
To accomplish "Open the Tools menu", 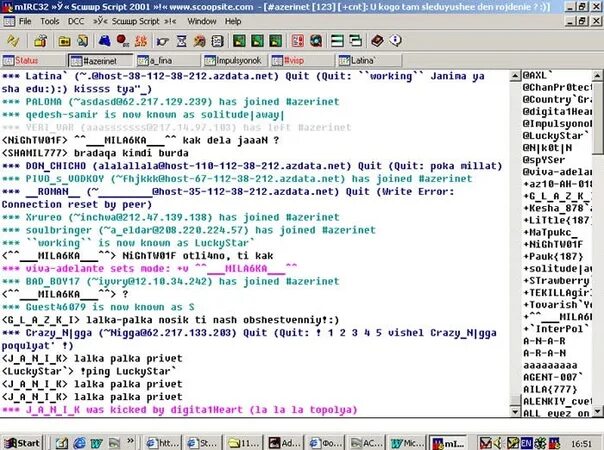I will pos(50,21).
